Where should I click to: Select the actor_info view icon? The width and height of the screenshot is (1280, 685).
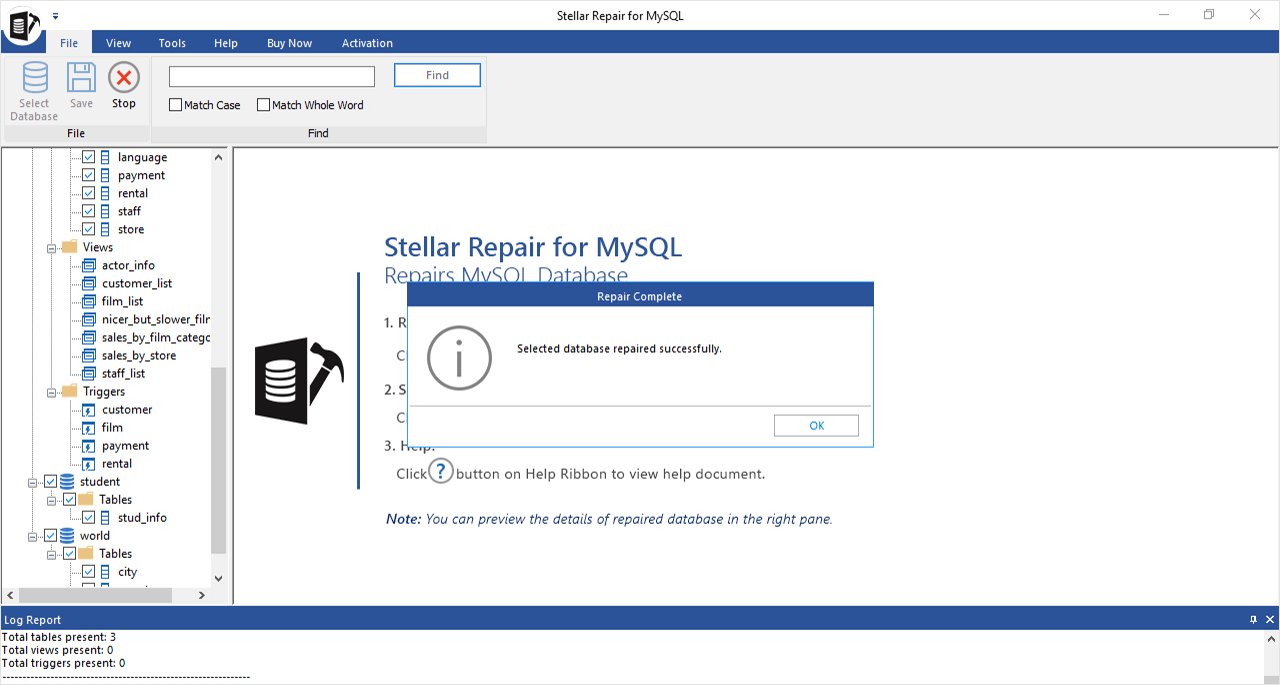pyautogui.click(x=89, y=266)
